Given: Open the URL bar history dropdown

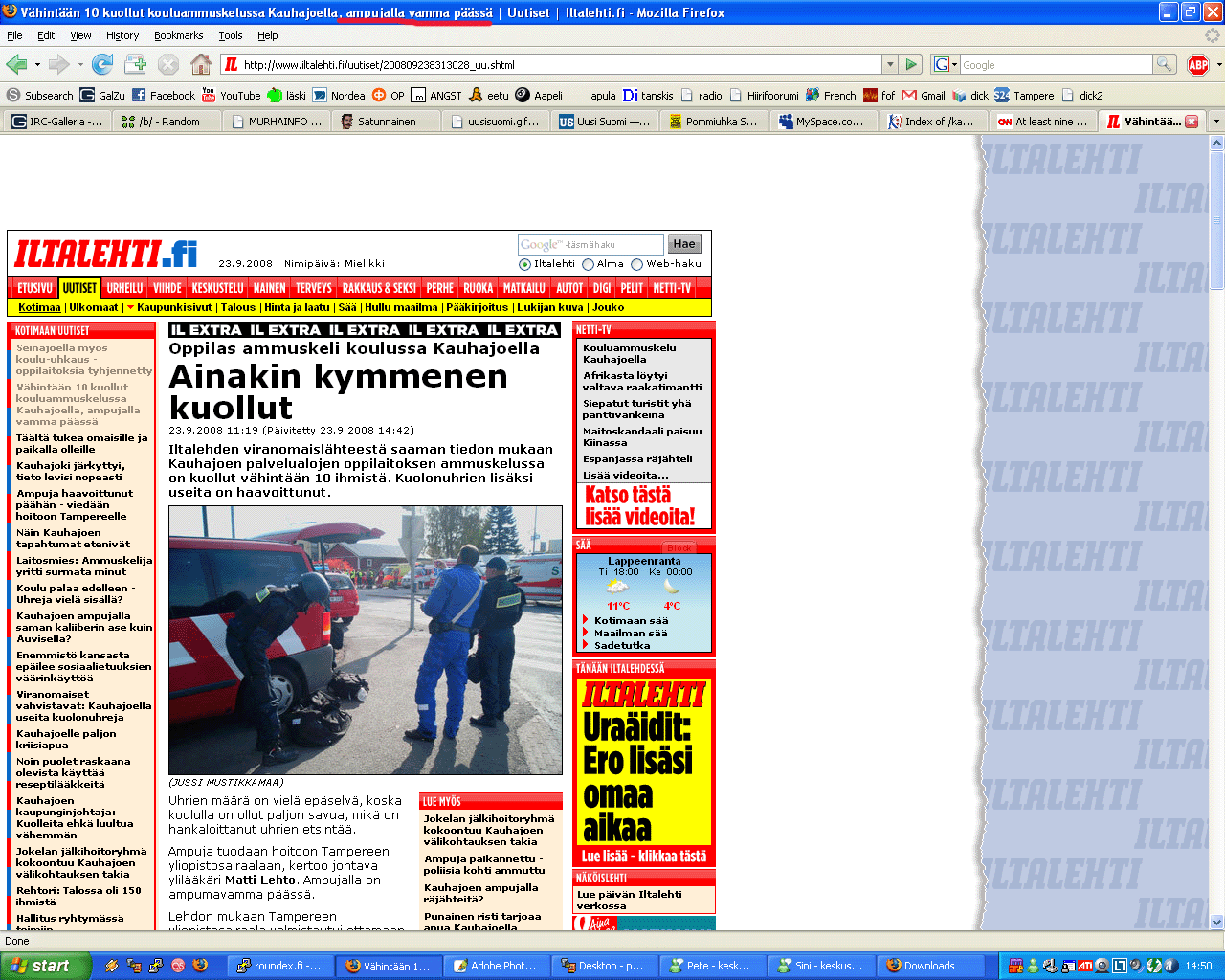Looking at the screenshot, I should [890, 64].
